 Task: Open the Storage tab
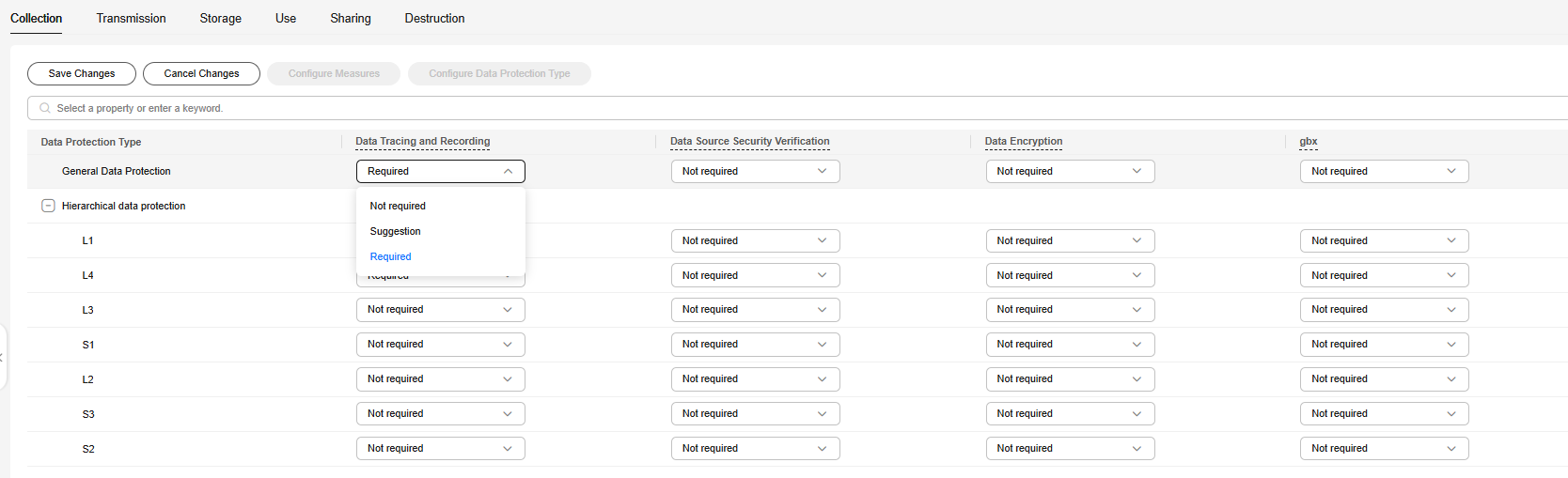tap(220, 18)
